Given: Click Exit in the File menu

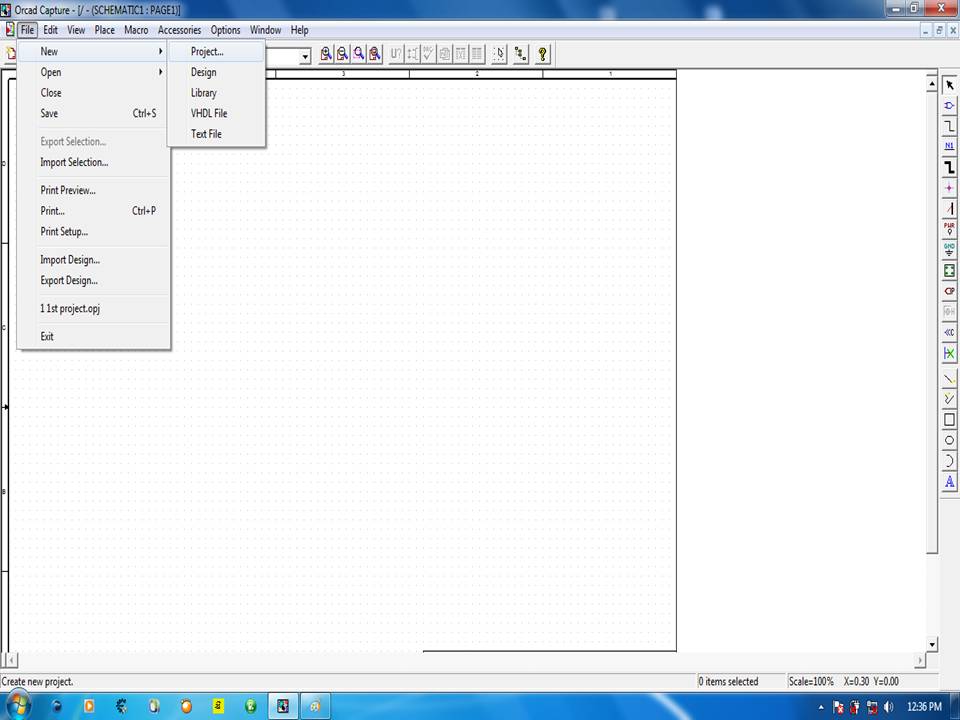Looking at the screenshot, I should (x=94, y=336).
